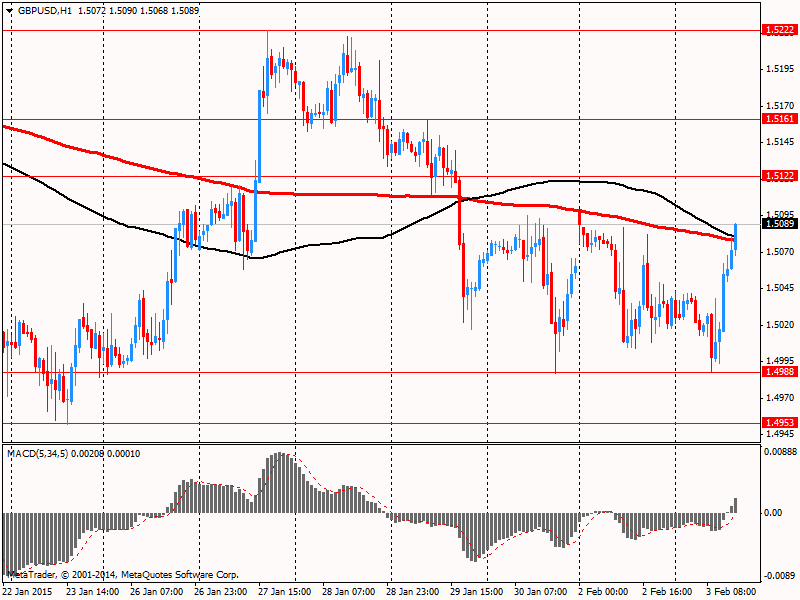
Task: Open the chart menu triangle beside GBPUSD,H1
Action: [10, 10]
